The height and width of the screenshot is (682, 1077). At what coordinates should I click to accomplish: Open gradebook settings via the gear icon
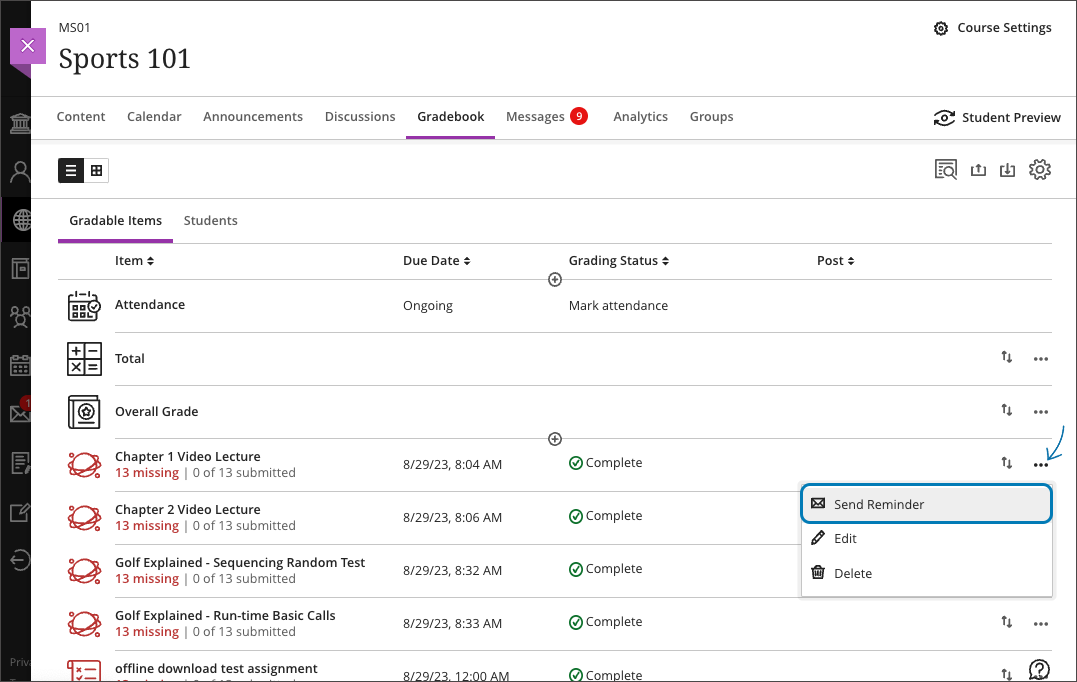tap(1040, 169)
